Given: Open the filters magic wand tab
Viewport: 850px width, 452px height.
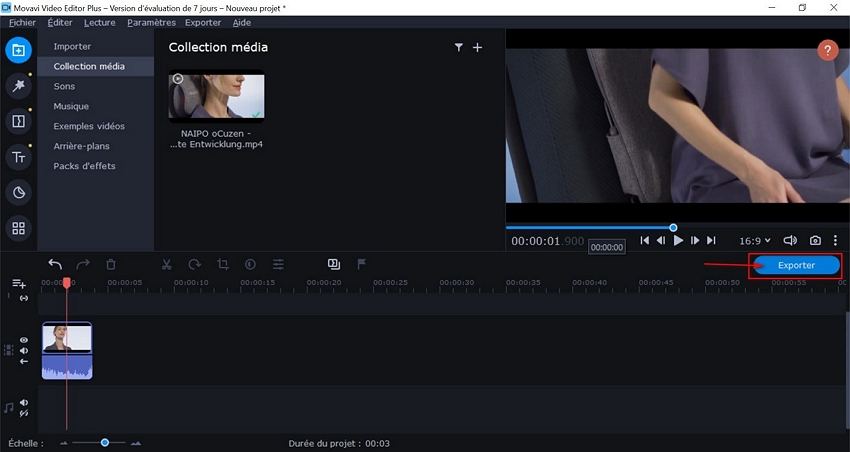Looking at the screenshot, I should (18, 86).
